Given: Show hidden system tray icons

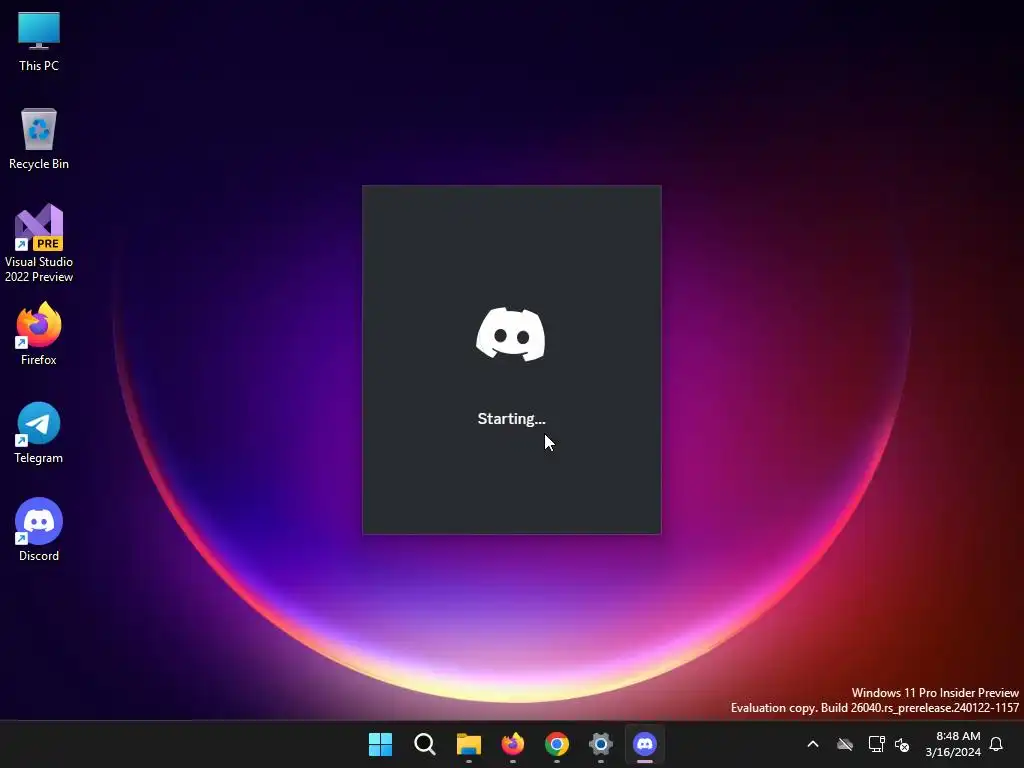Looking at the screenshot, I should (x=813, y=744).
